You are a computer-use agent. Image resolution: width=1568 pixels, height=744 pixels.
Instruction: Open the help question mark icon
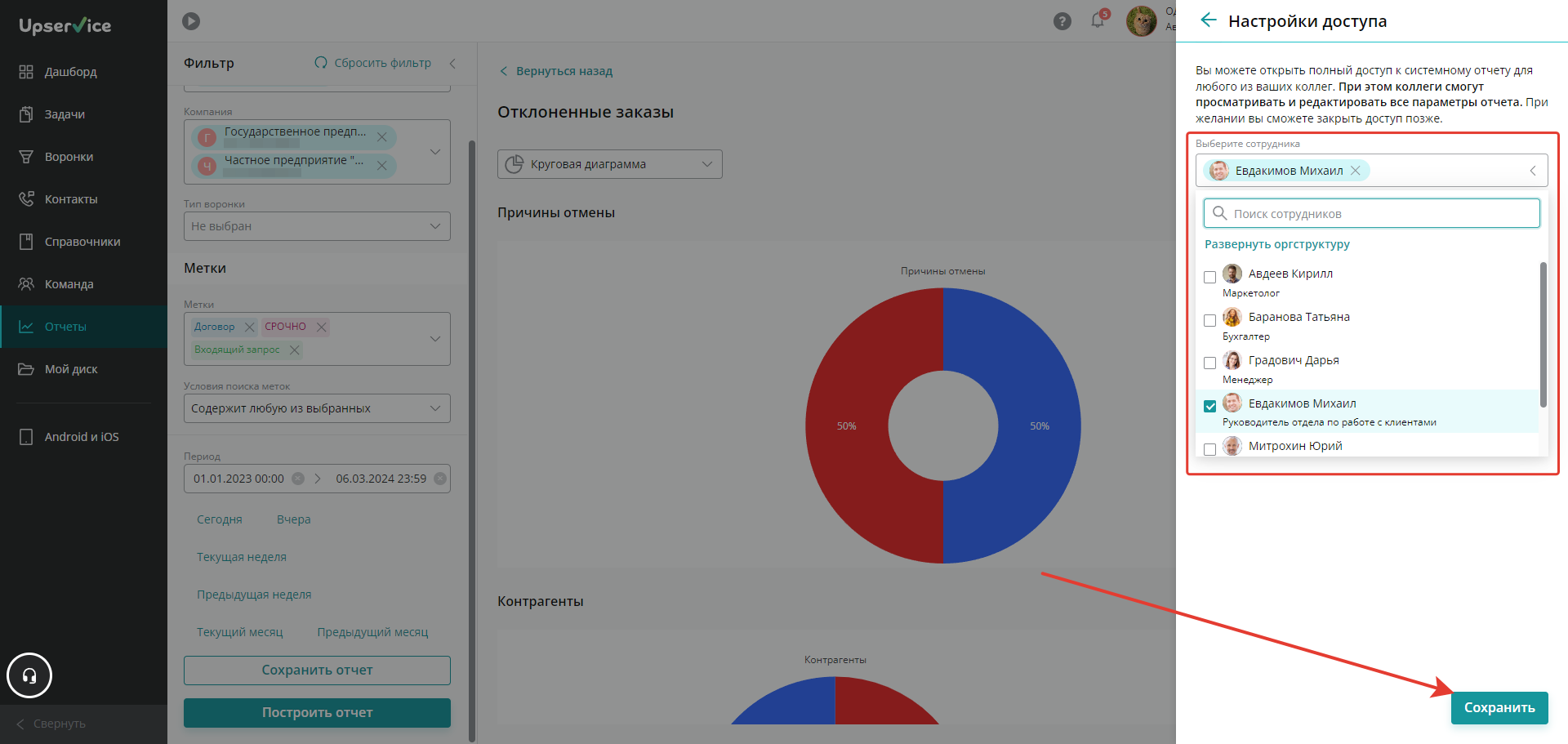[x=1062, y=21]
